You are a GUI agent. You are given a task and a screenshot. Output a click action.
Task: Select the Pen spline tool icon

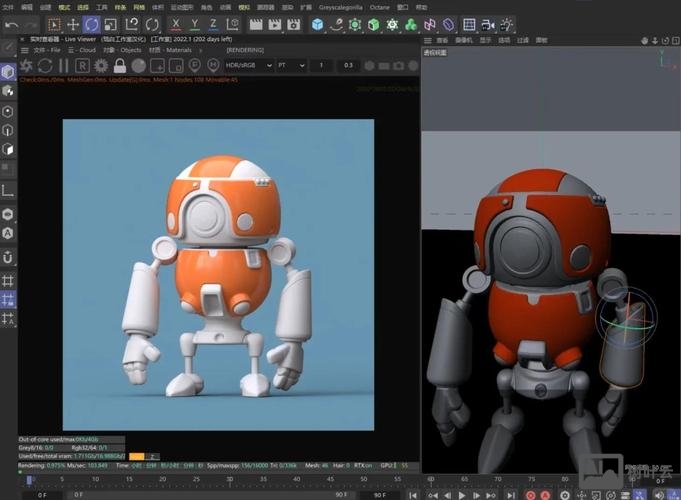(x=335, y=24)
